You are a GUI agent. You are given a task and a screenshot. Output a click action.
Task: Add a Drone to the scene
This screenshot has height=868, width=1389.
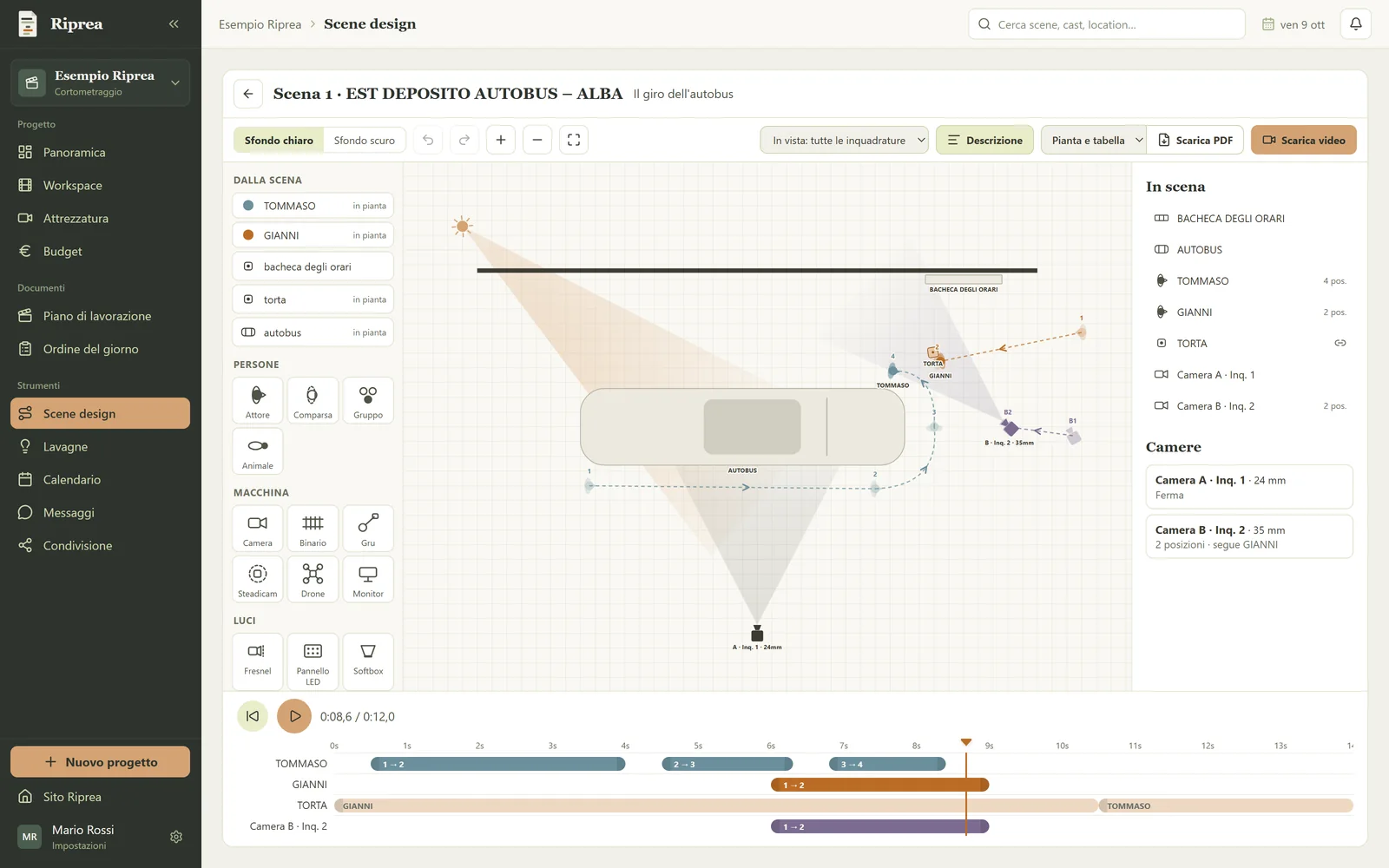[x=313, y=579]
